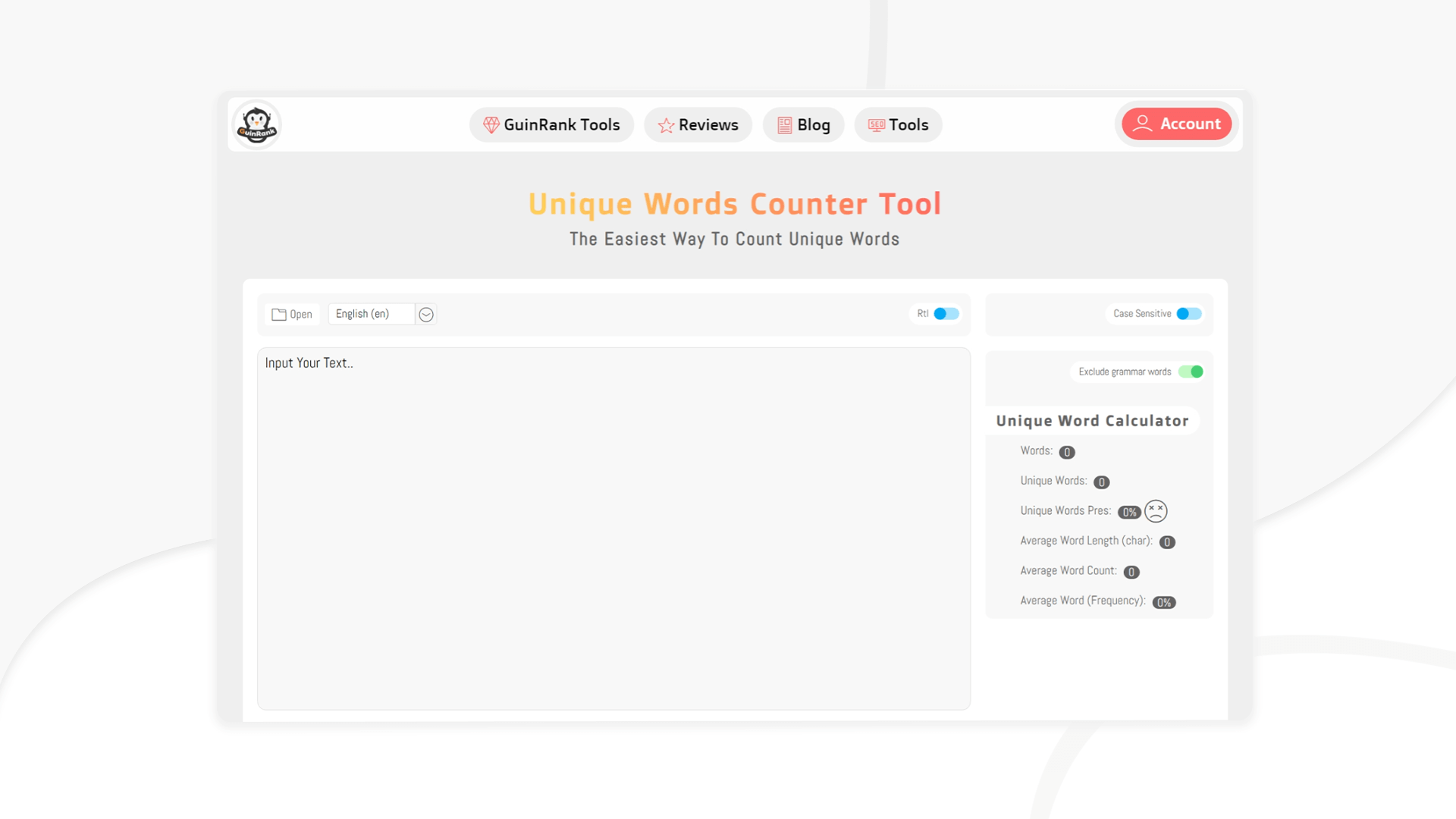Click the sad face icon near Unique Words Pres
Screen dimensions: 1456x819
(x=1155, y=511)
